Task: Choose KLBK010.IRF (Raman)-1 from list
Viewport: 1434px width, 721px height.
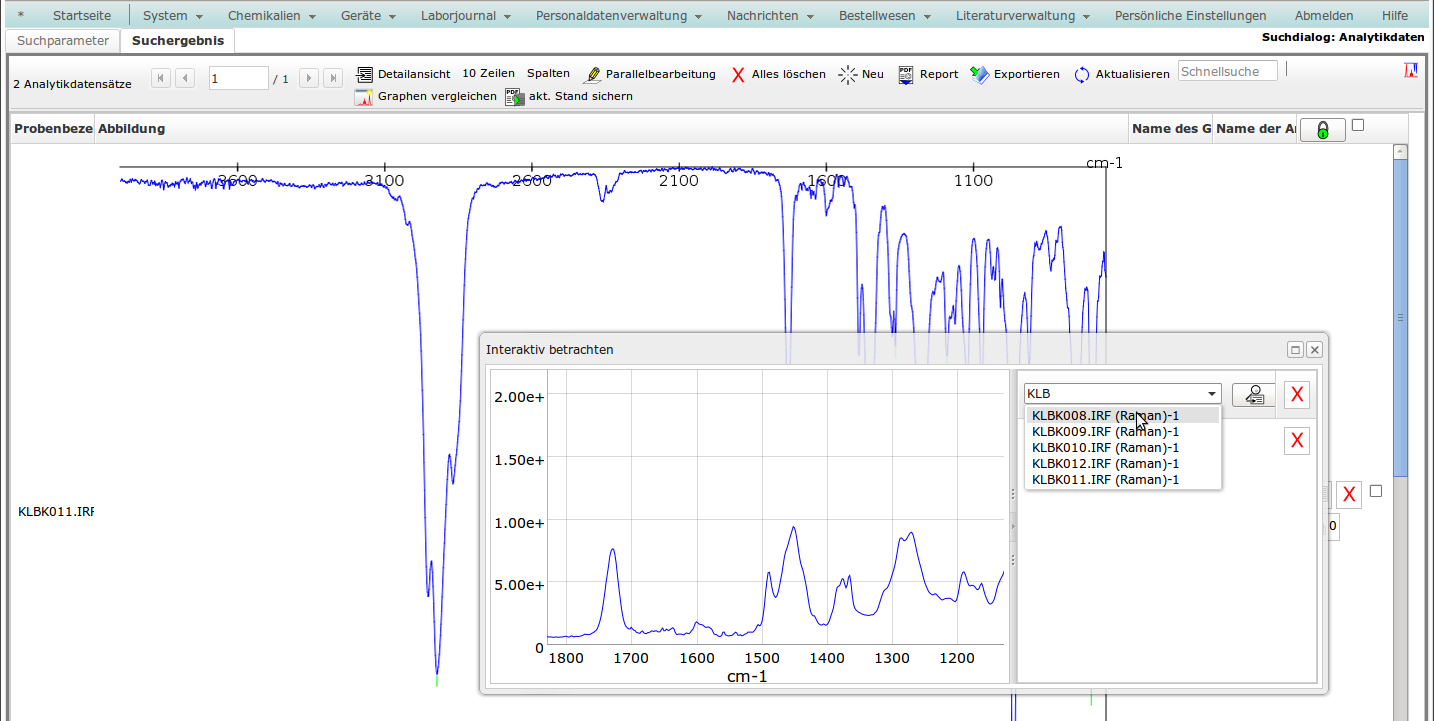Action: (x=1105, y=447)
